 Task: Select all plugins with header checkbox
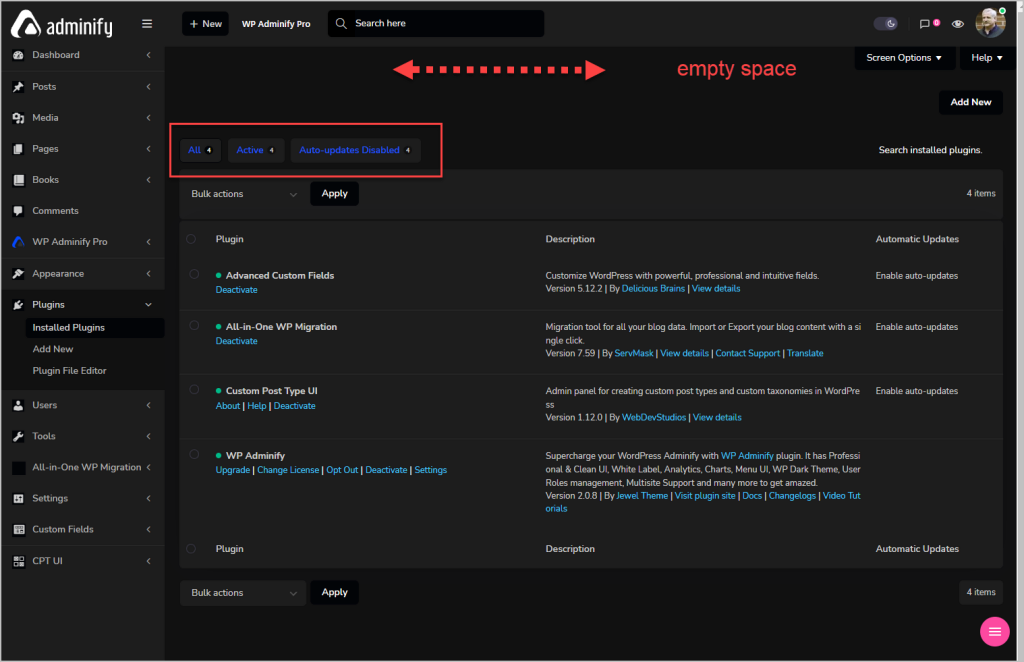[x=191, y=239]
